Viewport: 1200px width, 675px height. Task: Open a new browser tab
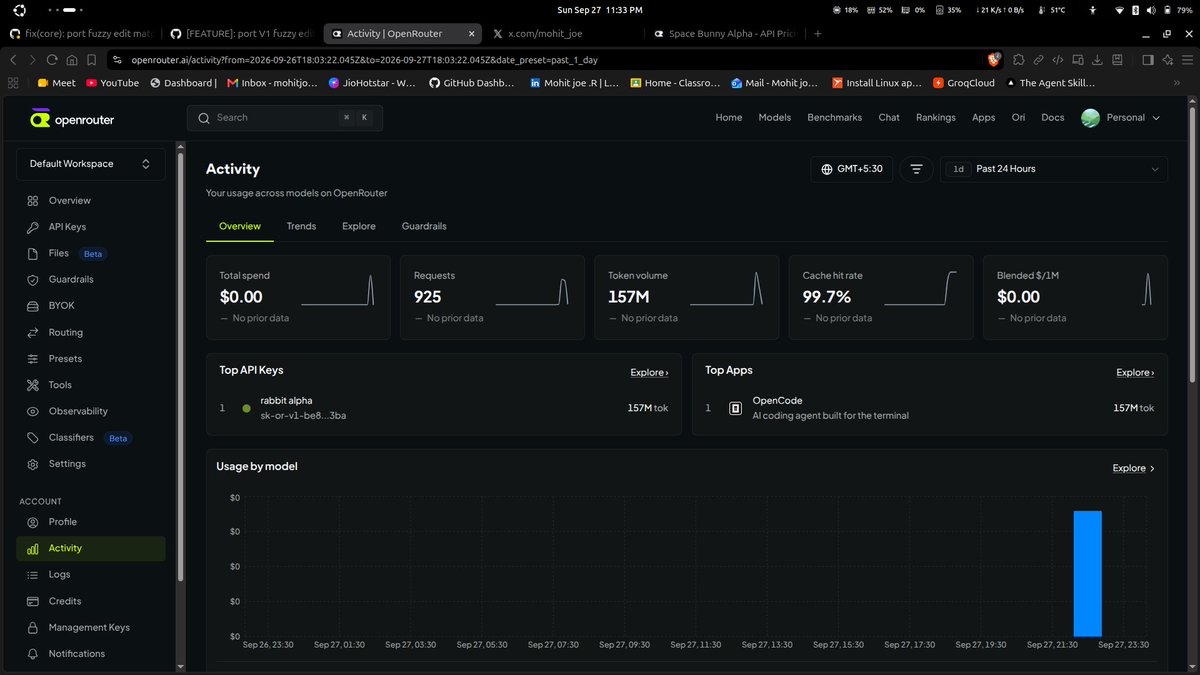818,33
